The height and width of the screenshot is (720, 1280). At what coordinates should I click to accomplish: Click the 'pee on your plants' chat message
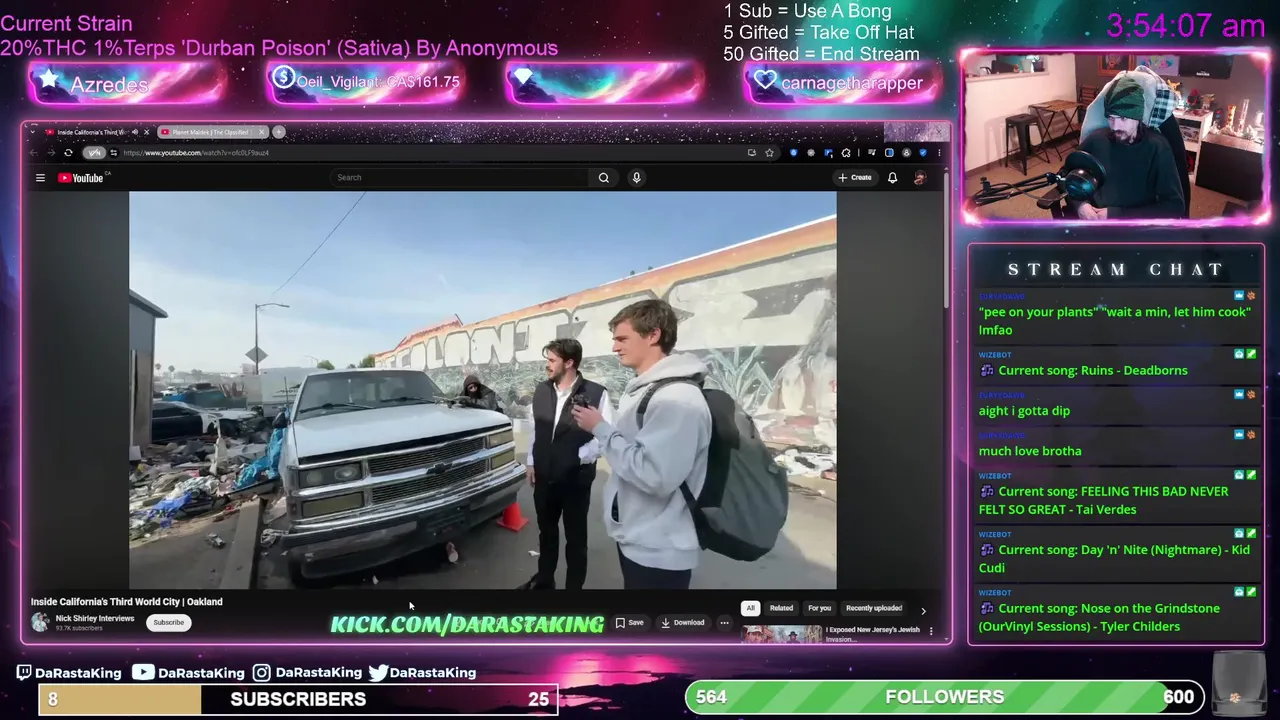point(1116,320)
